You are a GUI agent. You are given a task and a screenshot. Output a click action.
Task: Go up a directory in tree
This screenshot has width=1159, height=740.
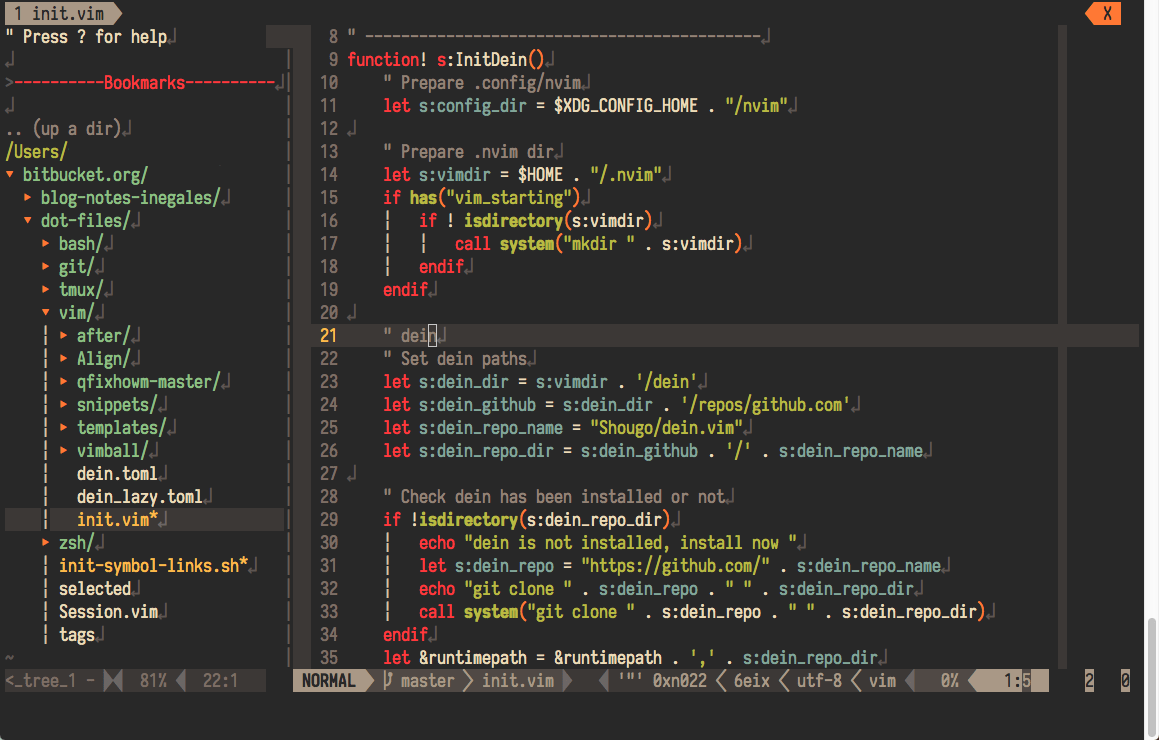click(x=62, y=129)
